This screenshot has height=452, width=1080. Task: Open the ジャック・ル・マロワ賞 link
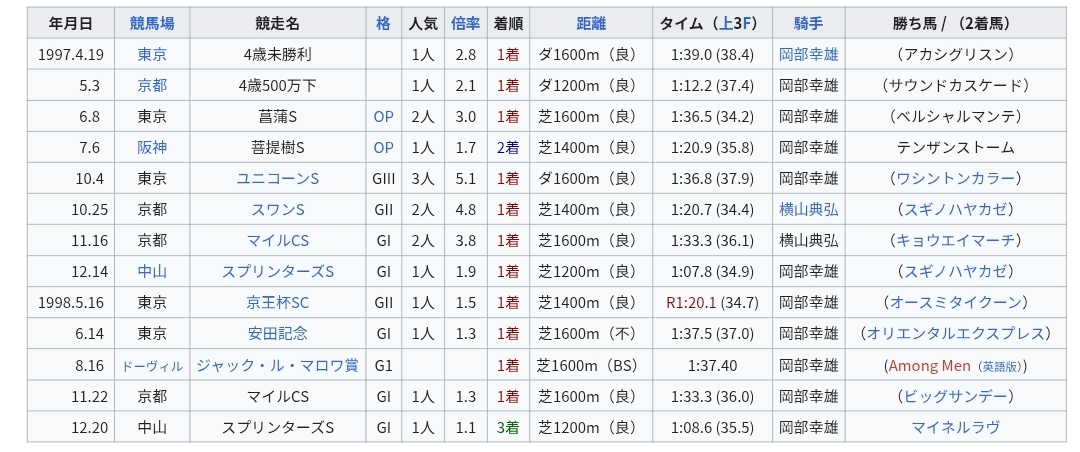[277, 365]
